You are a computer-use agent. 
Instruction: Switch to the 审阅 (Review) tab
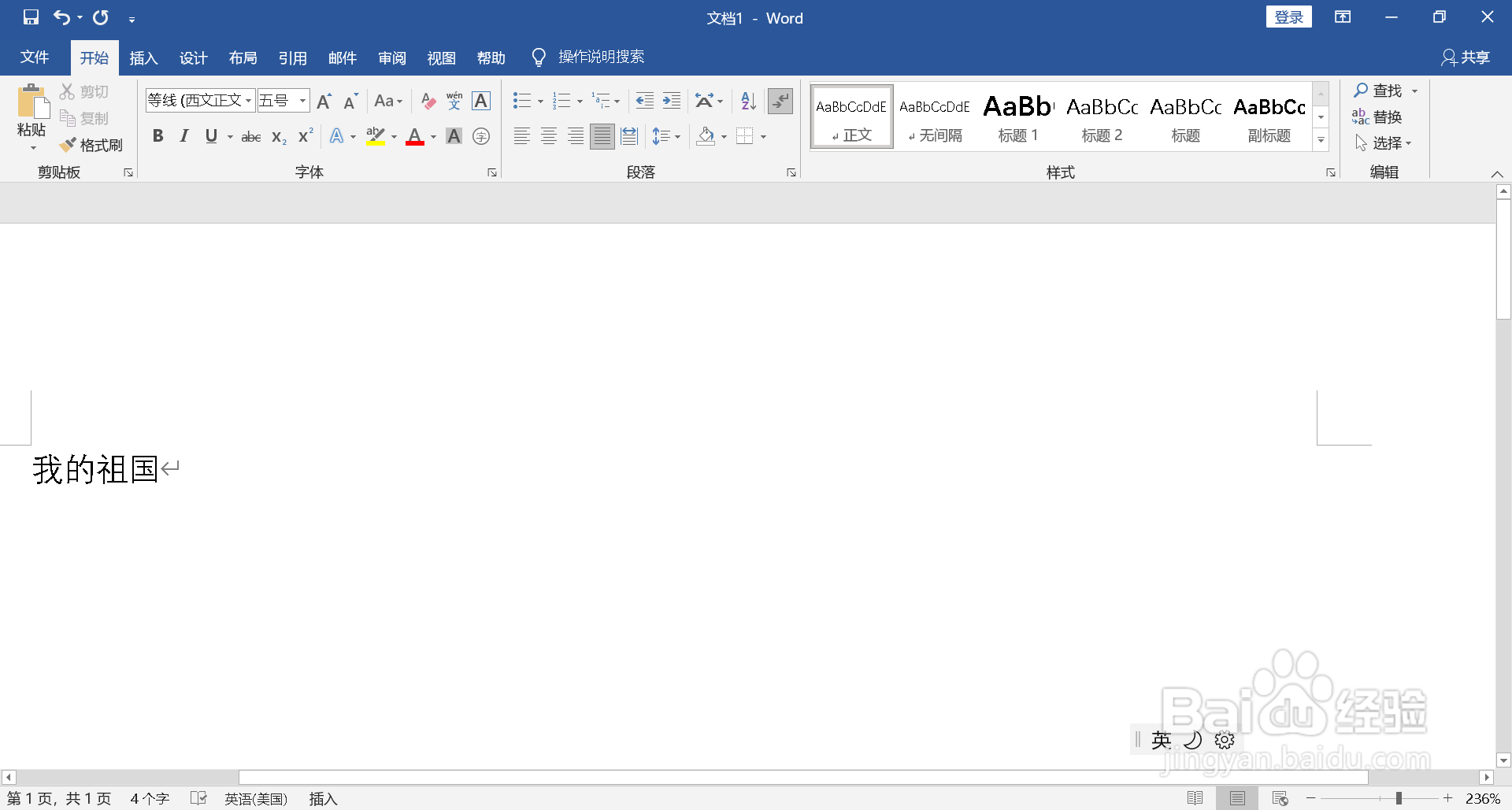391,57
